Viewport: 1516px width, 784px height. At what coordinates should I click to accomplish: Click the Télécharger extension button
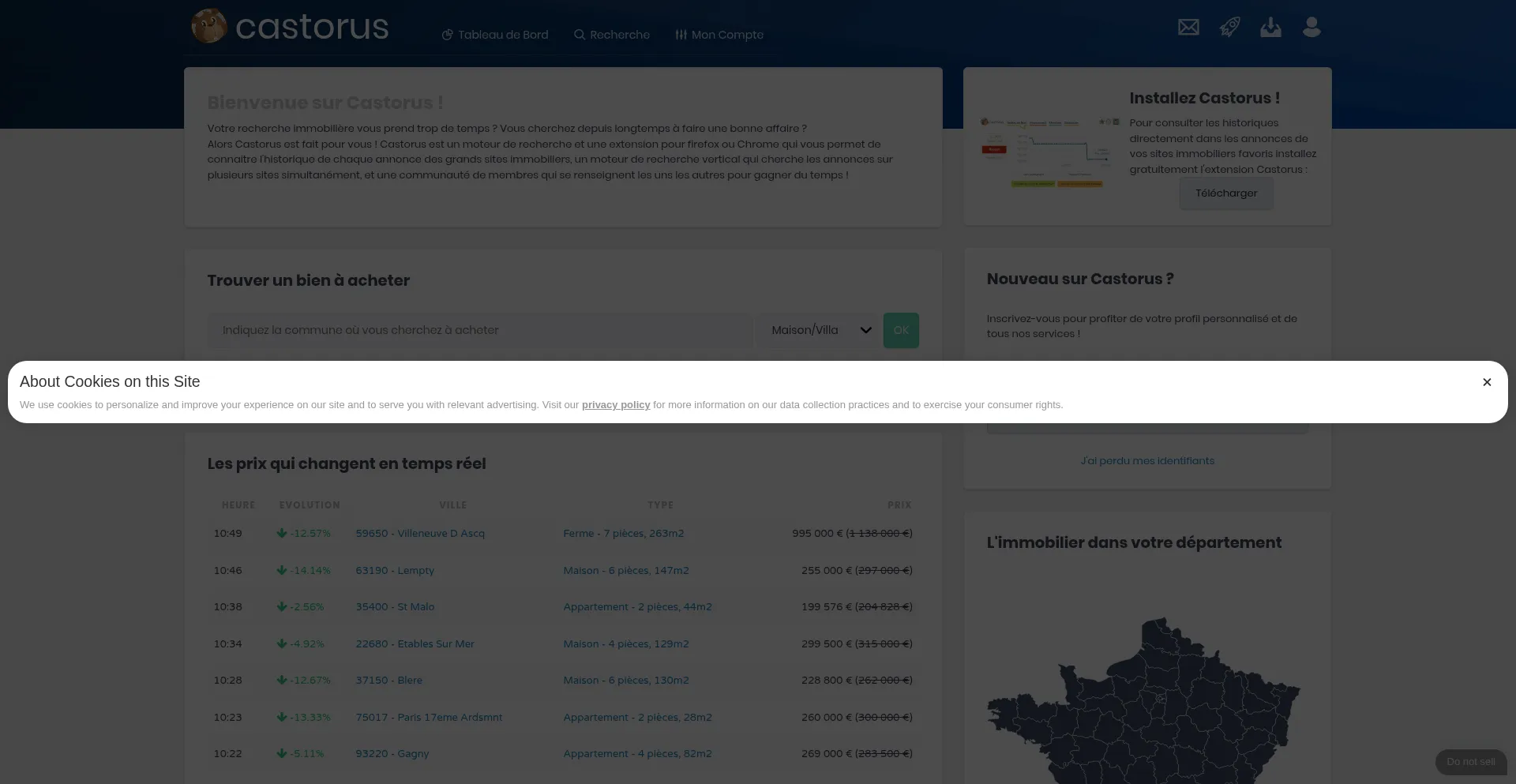click(x=1225, y=193)
